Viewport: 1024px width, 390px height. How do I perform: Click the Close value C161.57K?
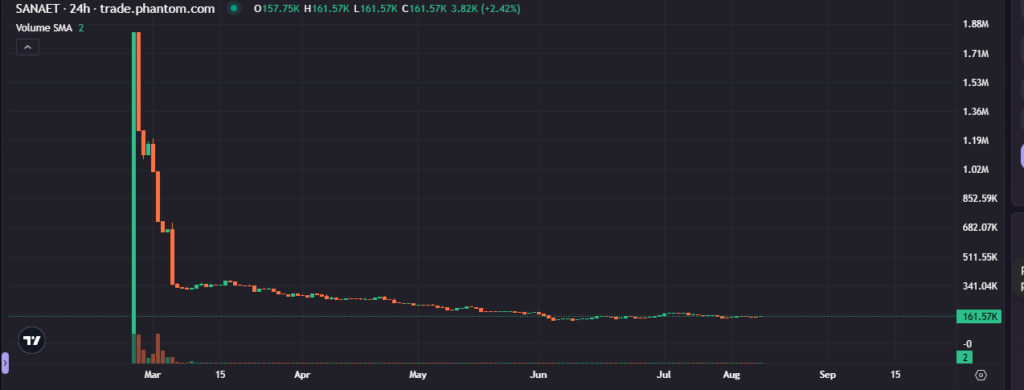click(424, 9)
